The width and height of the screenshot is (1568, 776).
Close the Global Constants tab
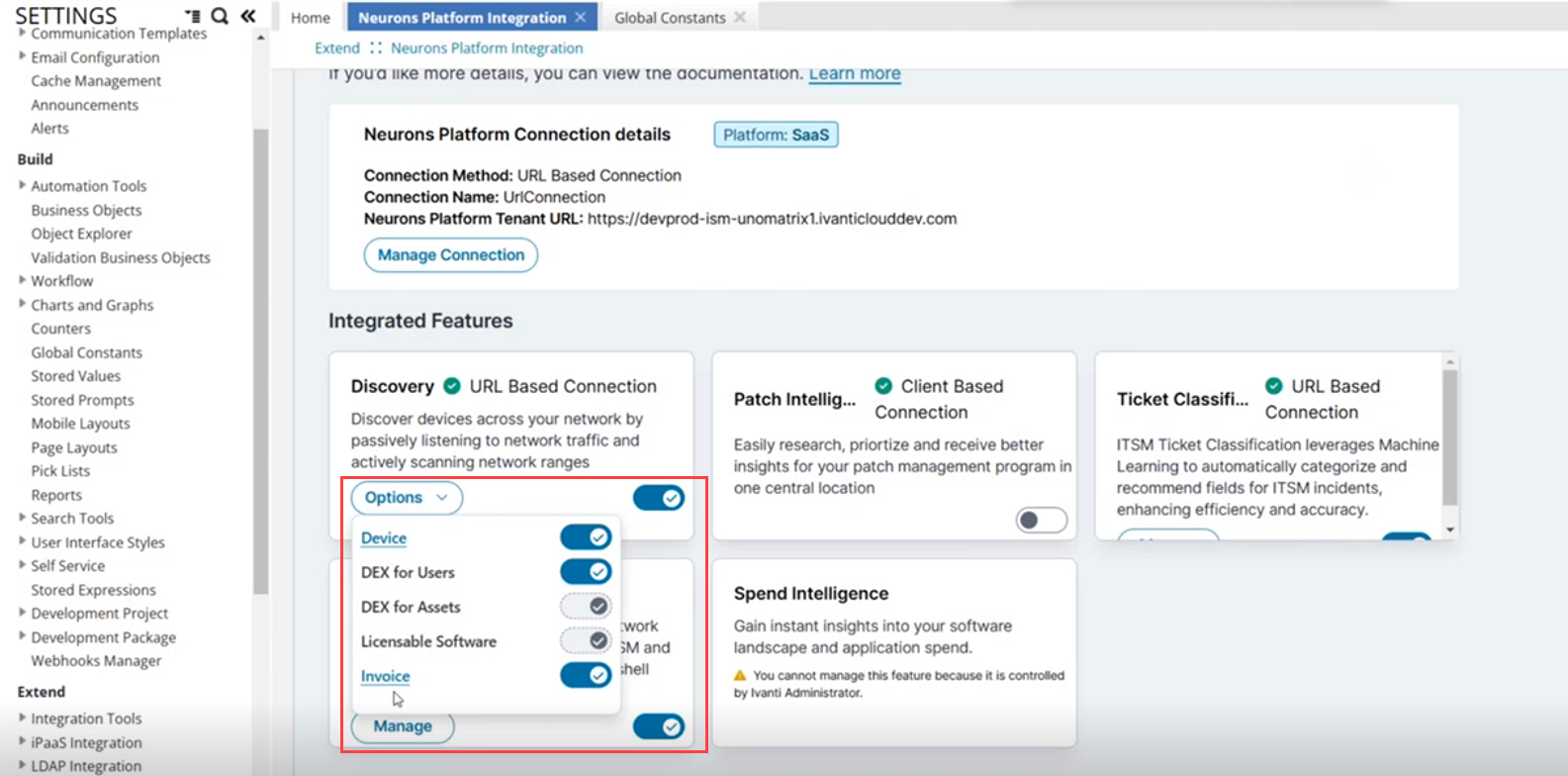point(739,18)
